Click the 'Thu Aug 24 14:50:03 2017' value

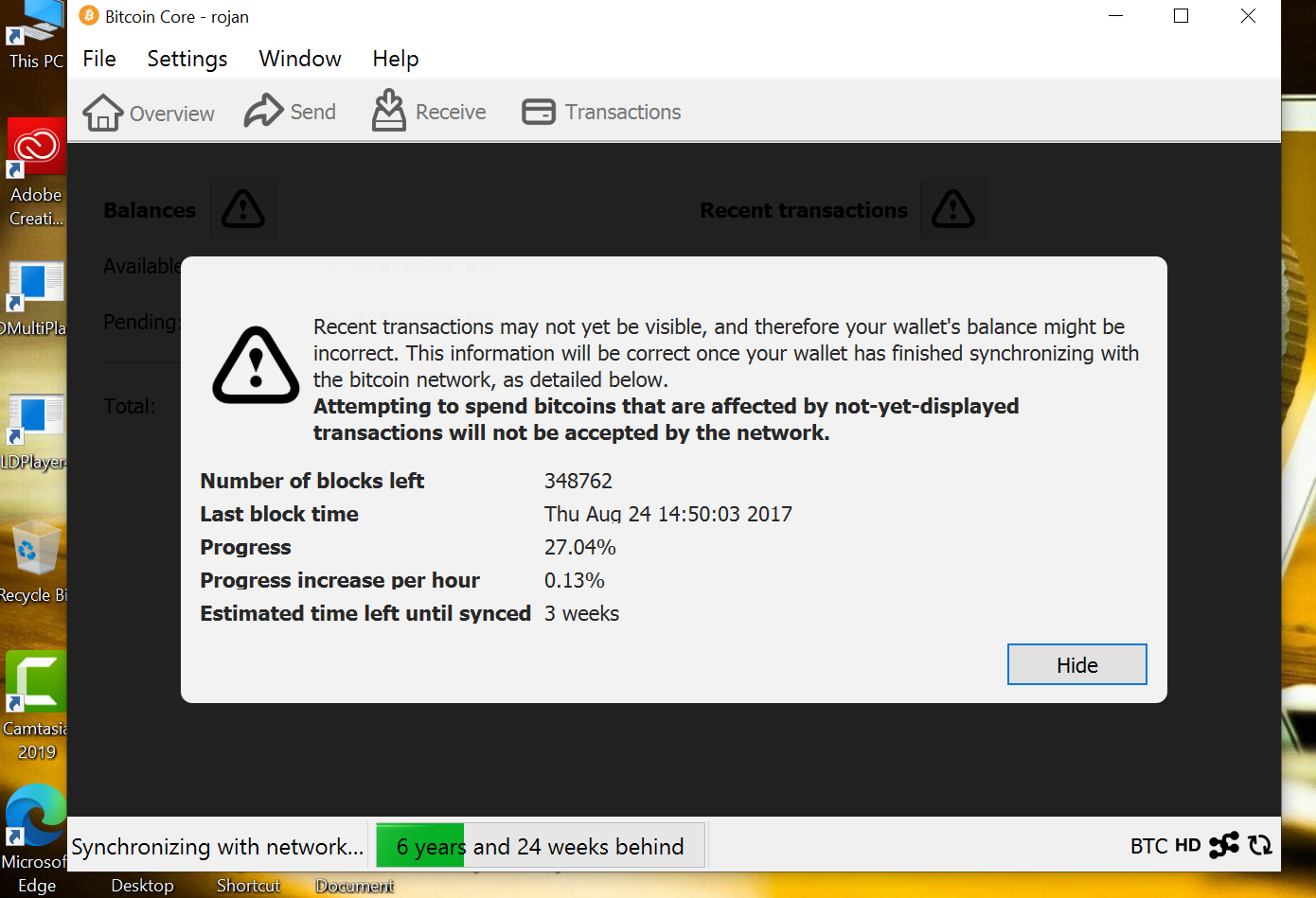(668, 514)
